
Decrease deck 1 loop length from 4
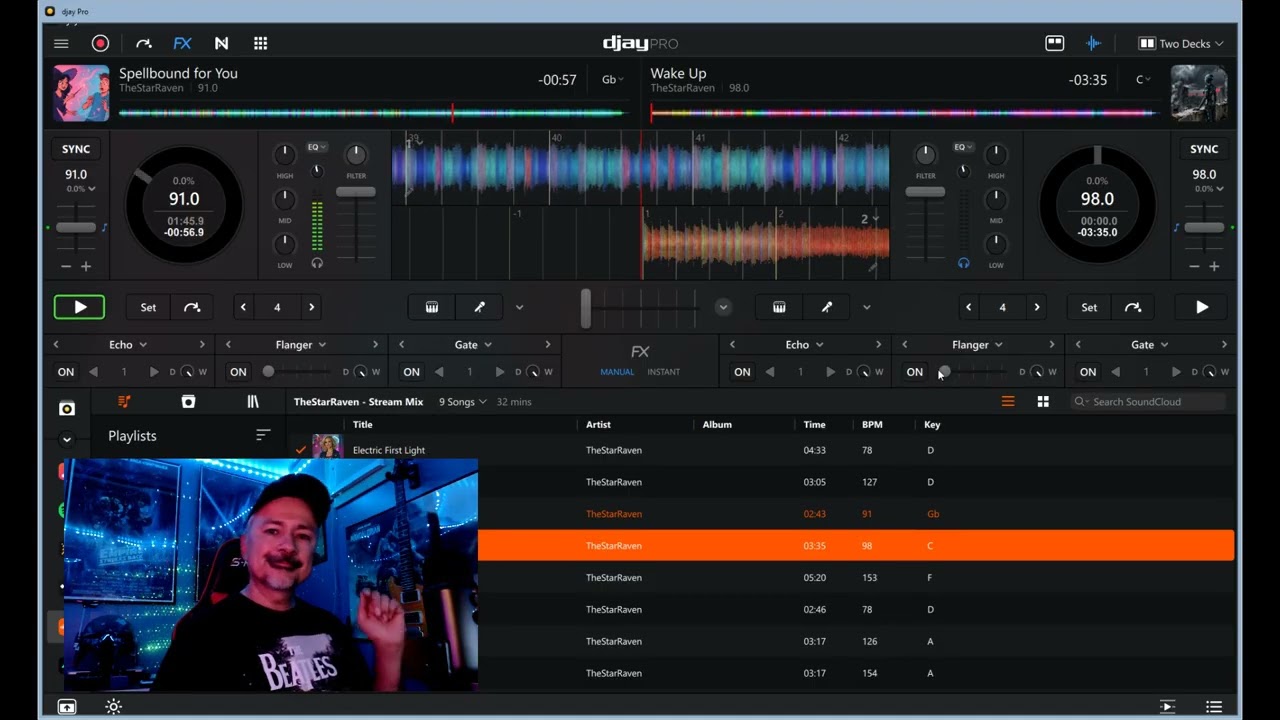[x=243, y=307]
